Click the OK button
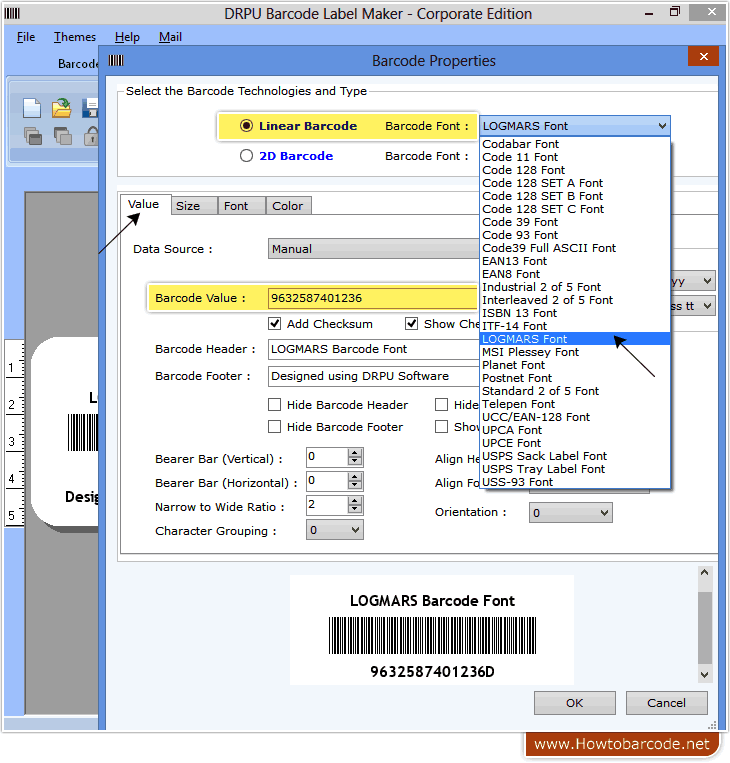 575,703
